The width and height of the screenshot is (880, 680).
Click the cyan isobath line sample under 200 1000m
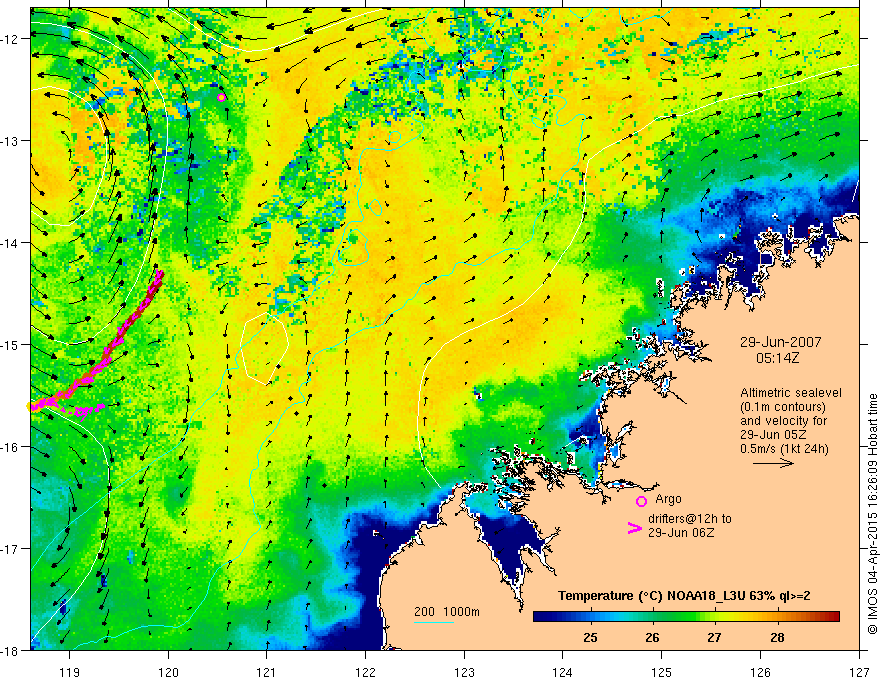point(434,622)
